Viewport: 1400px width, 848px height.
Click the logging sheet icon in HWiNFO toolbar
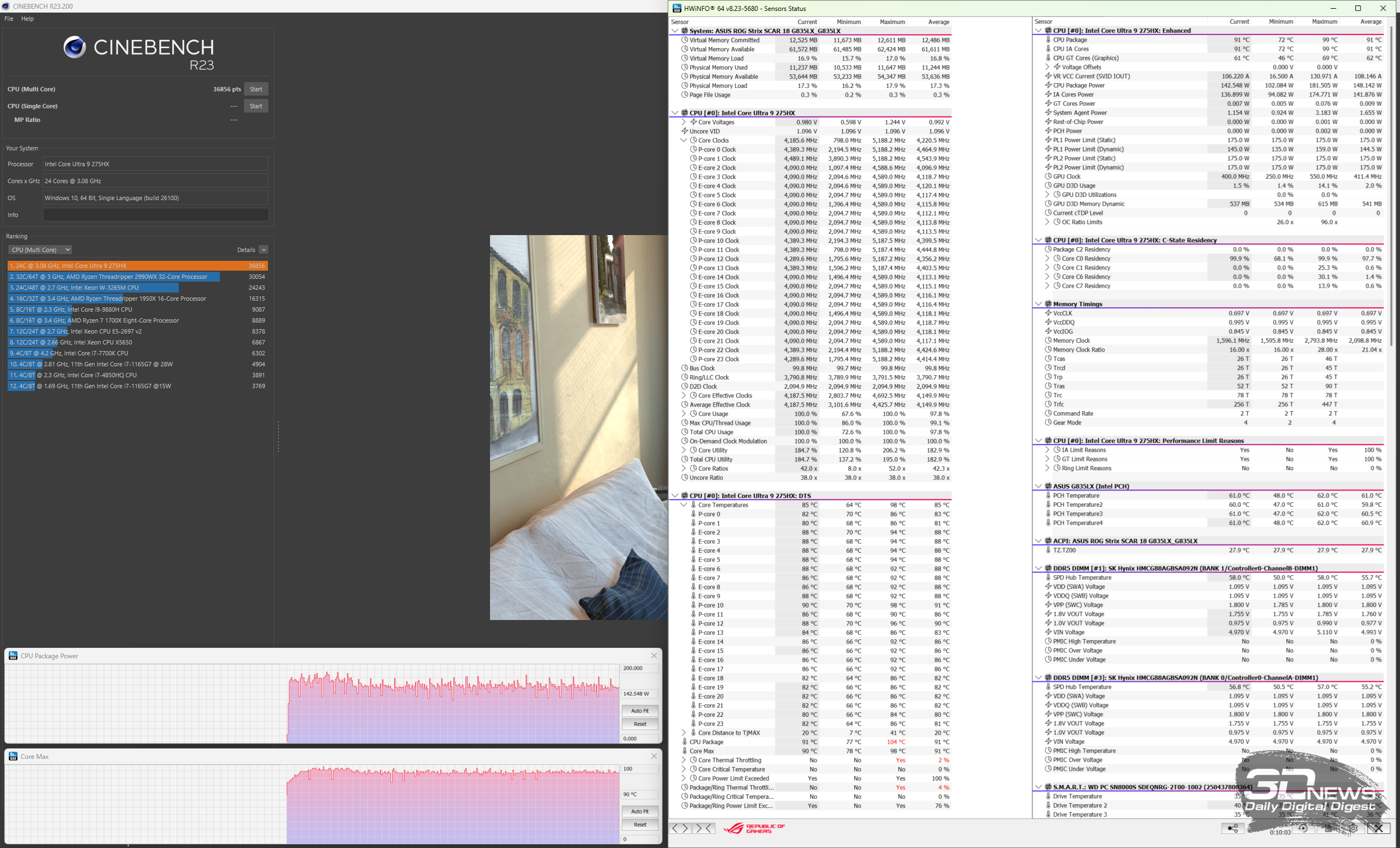(x=1328, y=828)
